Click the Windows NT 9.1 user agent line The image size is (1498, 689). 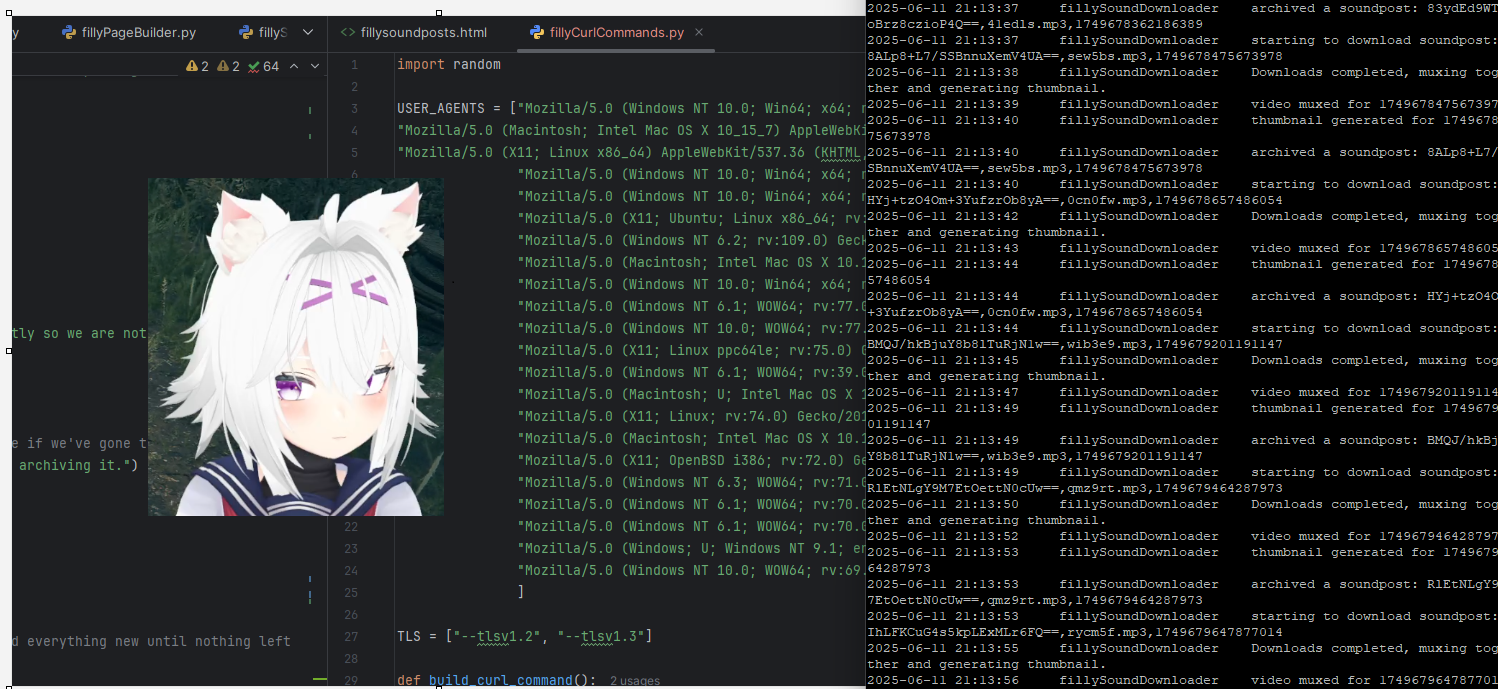pyautogui.click(x=692, y=548)
